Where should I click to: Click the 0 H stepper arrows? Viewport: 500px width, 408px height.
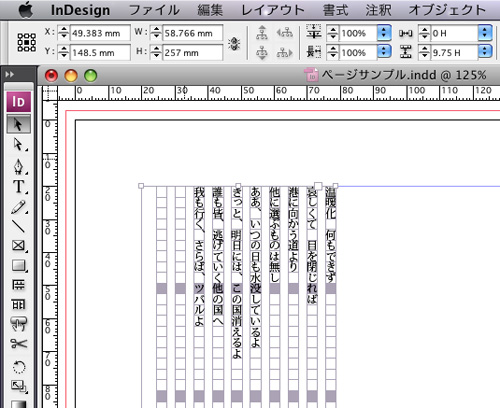(424, 33)
